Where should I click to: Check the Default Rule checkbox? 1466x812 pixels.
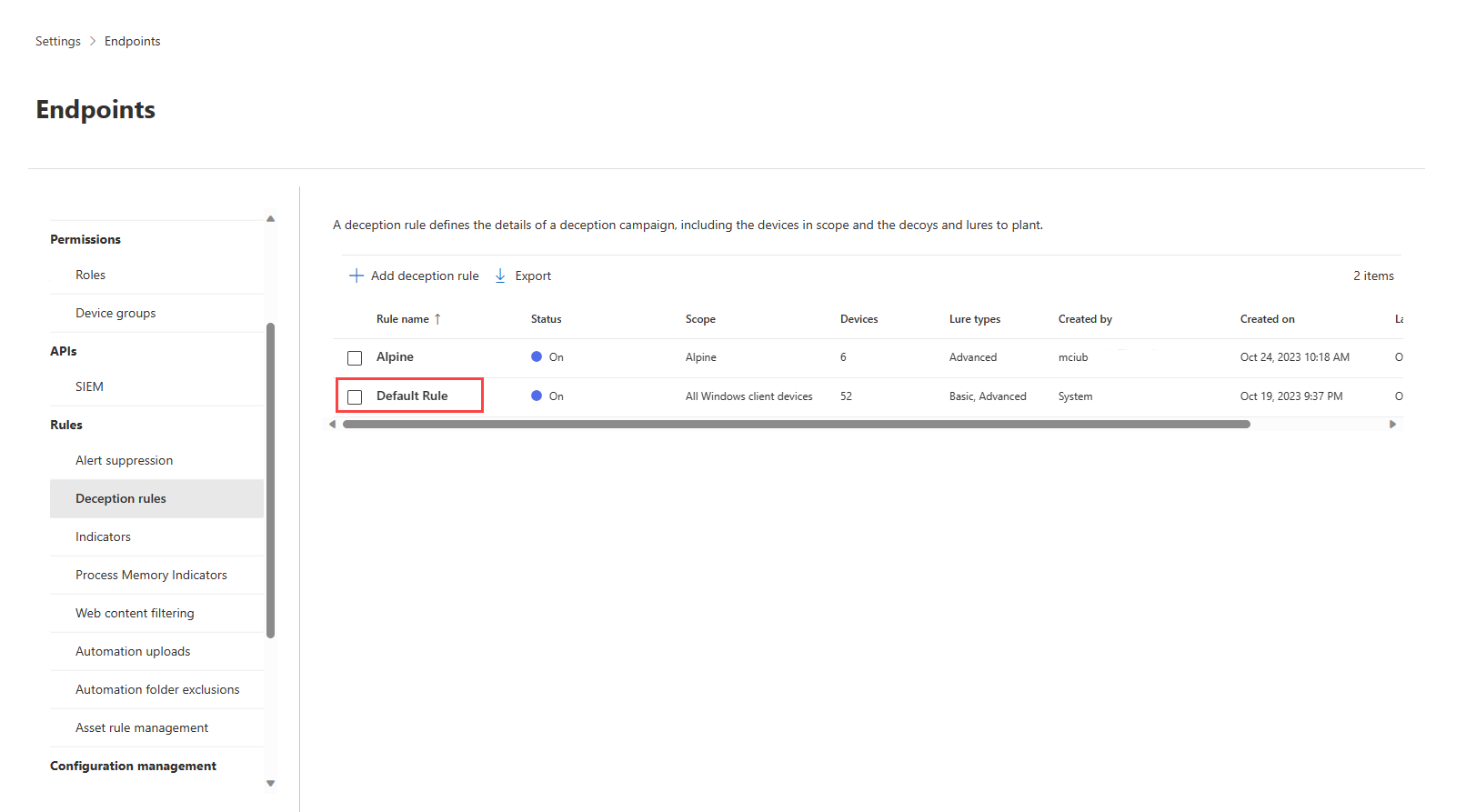pos(355,397)
